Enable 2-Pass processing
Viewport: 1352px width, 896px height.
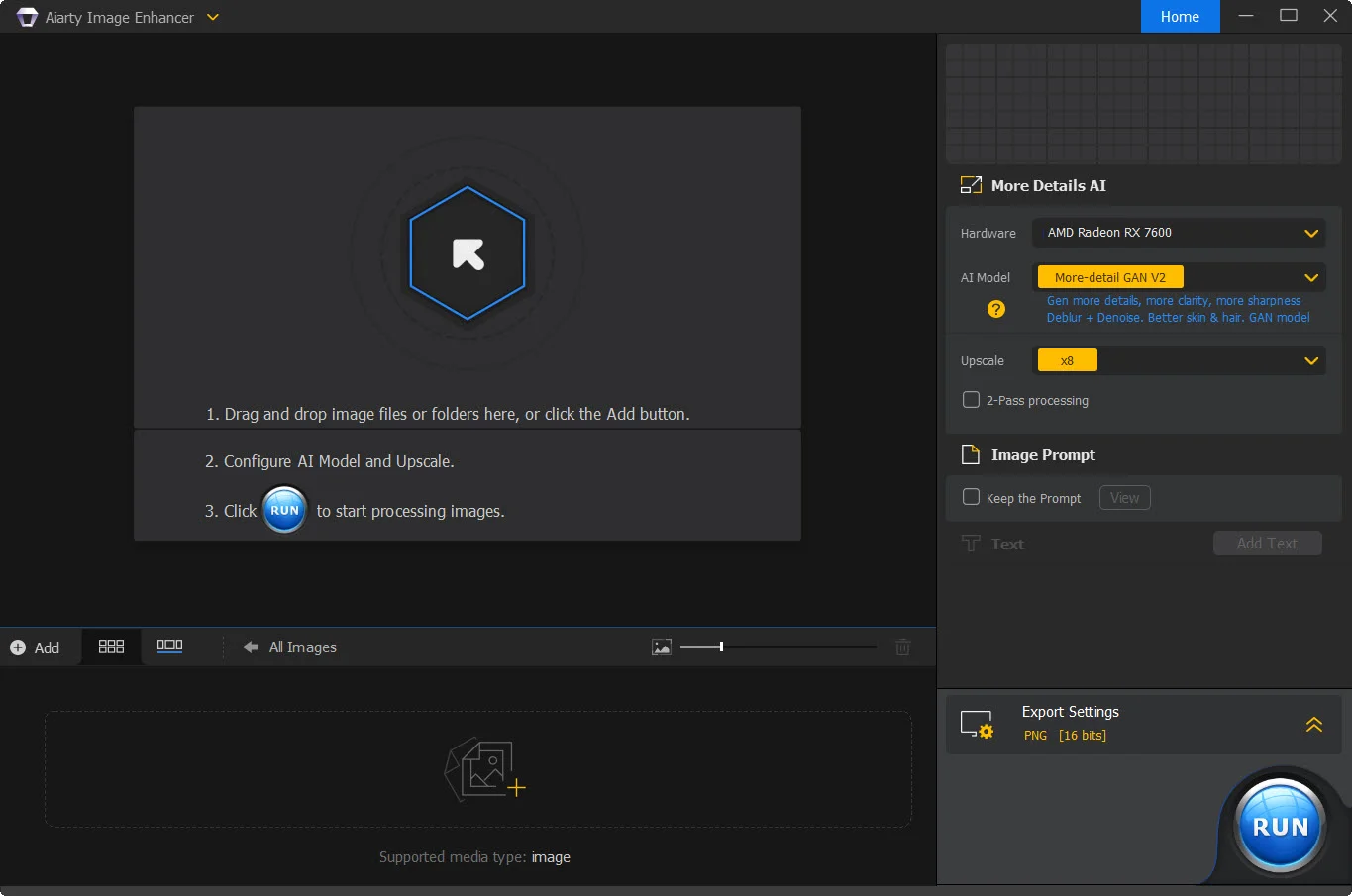[971, 400]
